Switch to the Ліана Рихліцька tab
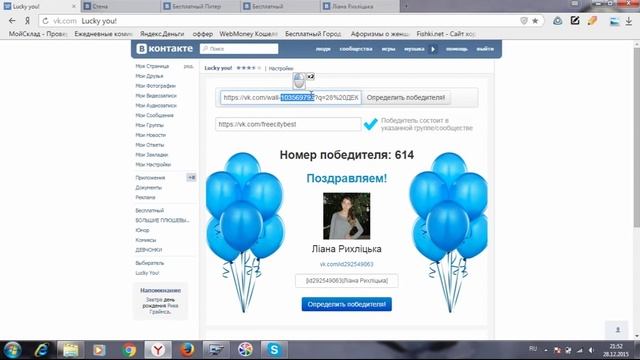The height and width of the screenshot is (360, 640). coord(359,6)
